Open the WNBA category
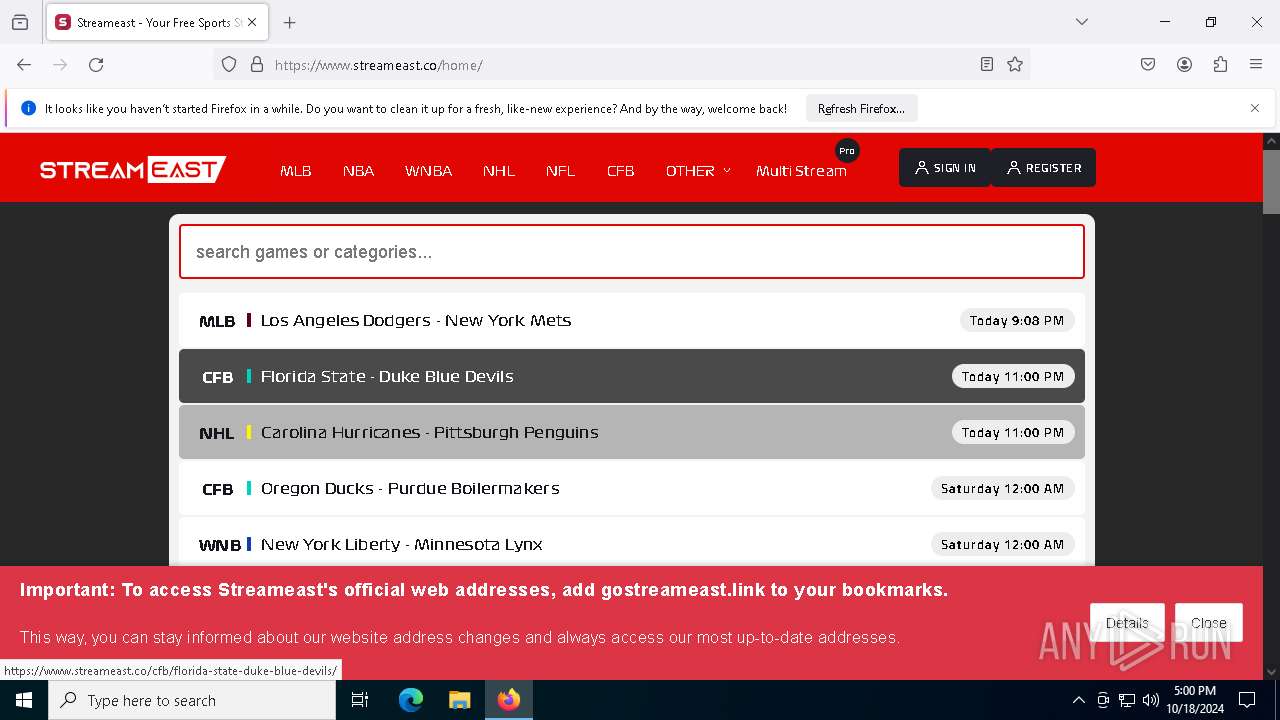Viewport: 1280px width, 720px height. point(428,171)
